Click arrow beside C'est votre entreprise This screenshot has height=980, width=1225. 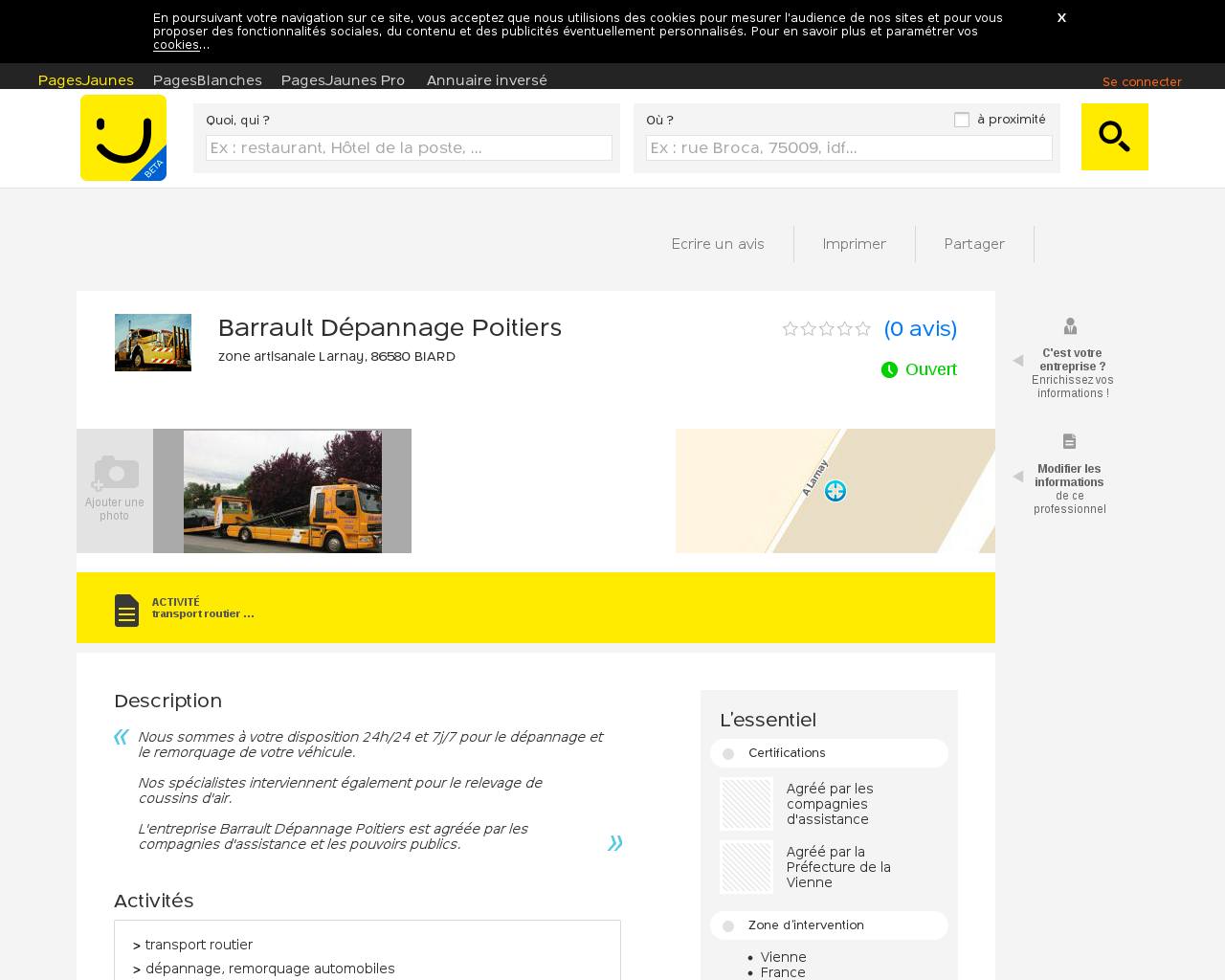(1018, 361)
